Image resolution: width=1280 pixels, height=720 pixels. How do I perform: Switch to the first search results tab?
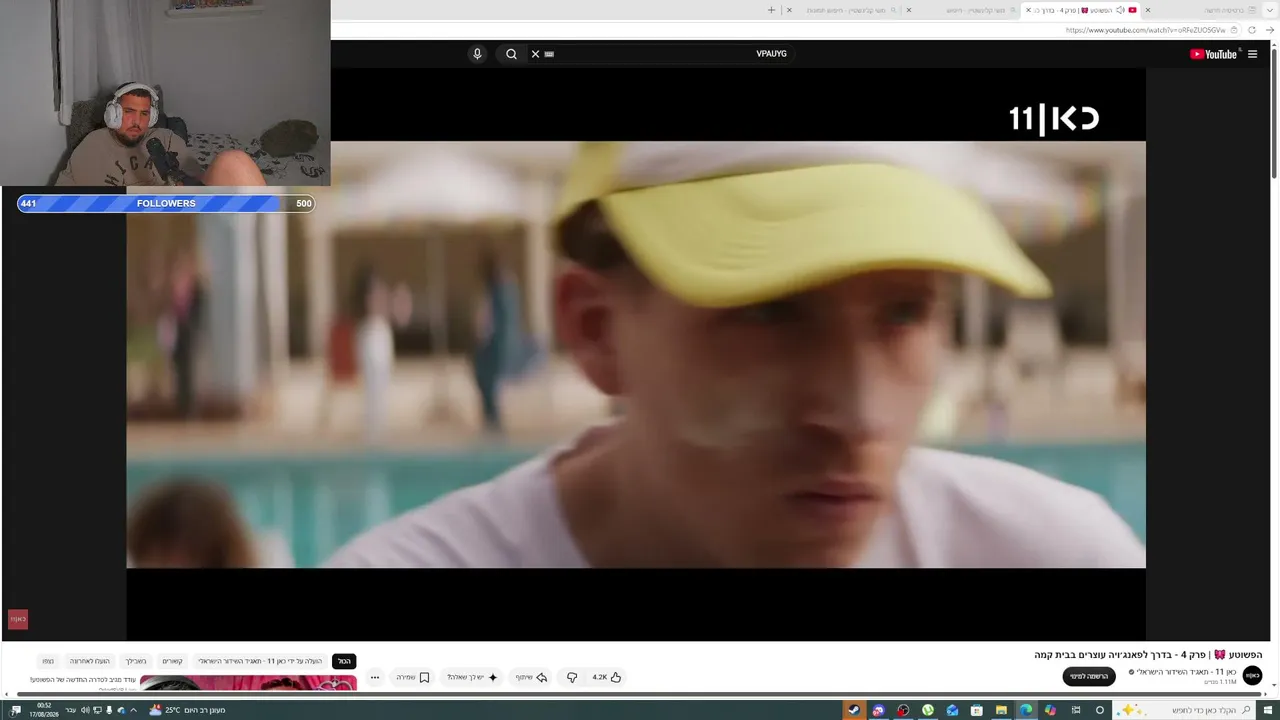[967, 10]
